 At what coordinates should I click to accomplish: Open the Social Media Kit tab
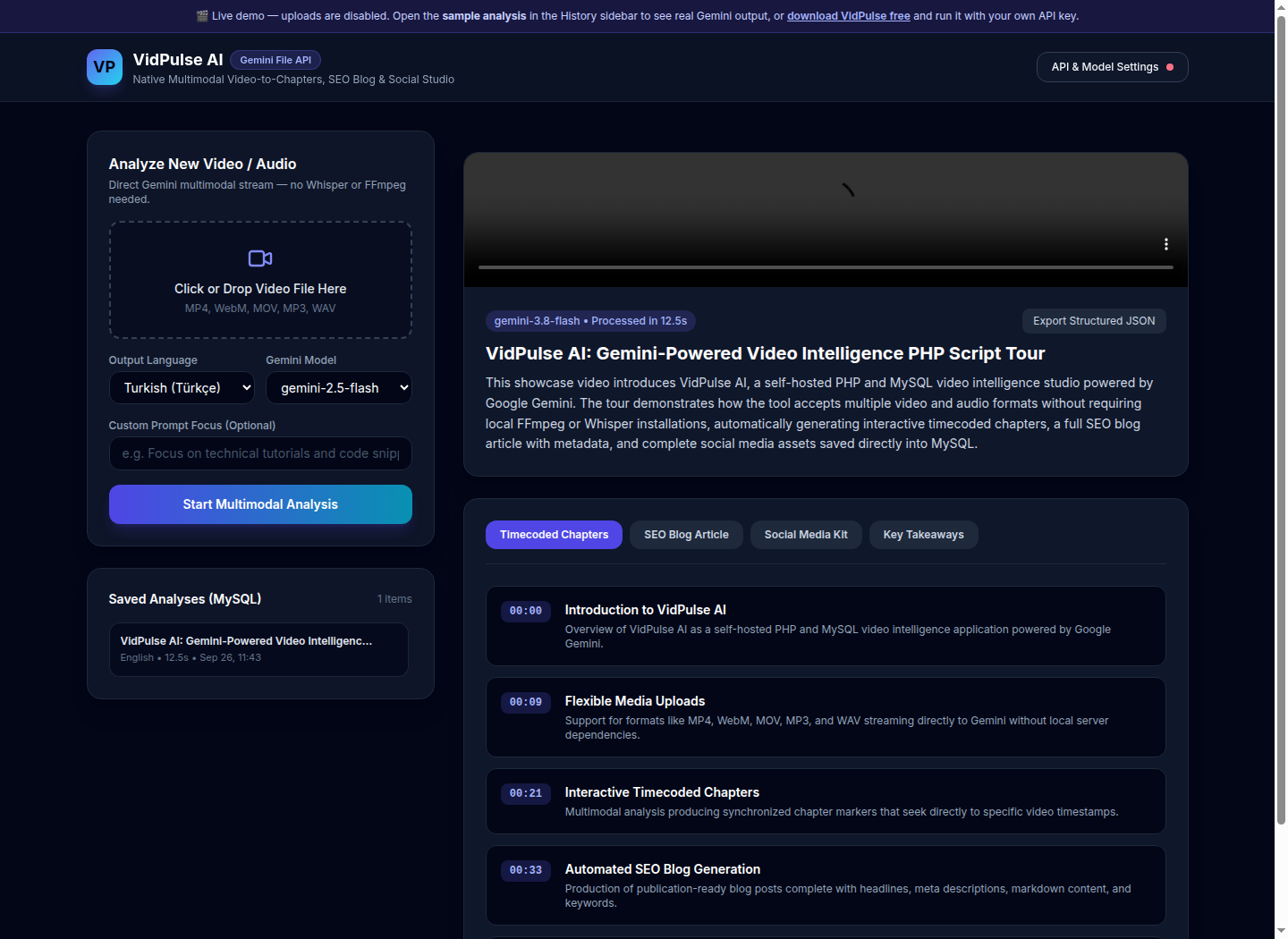click(806, 535)
